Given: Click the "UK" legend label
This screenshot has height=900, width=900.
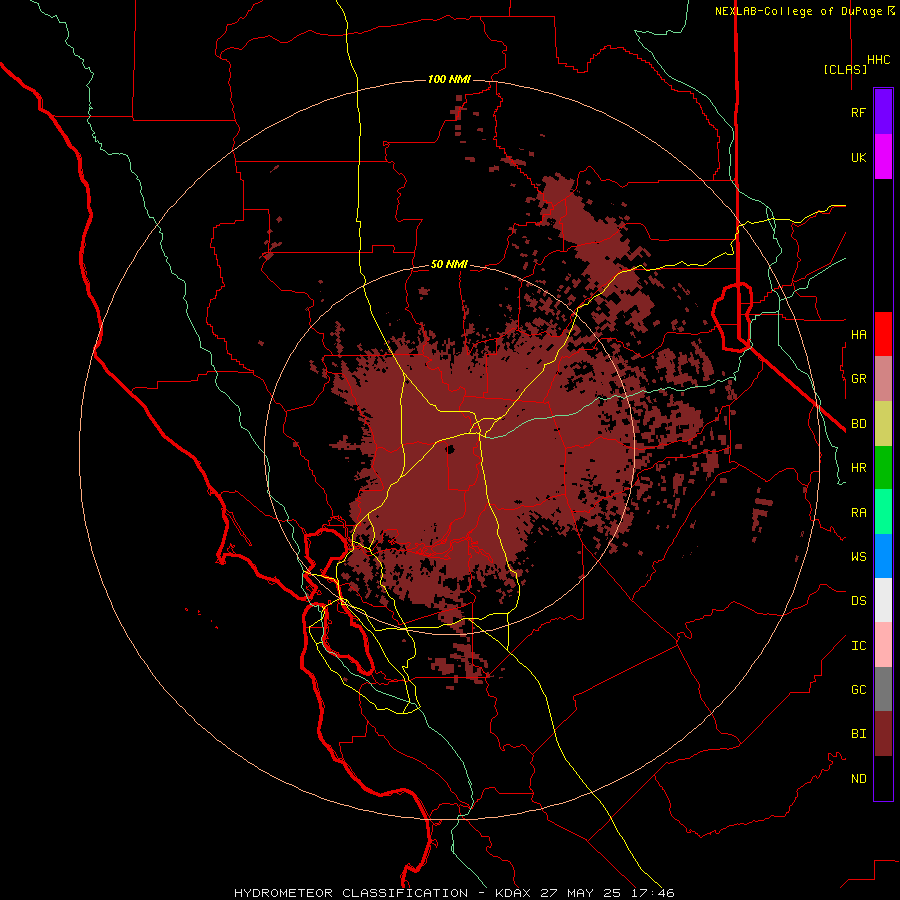Looking at the screenshot, I should pyautogui.click(x=858, y=157).
